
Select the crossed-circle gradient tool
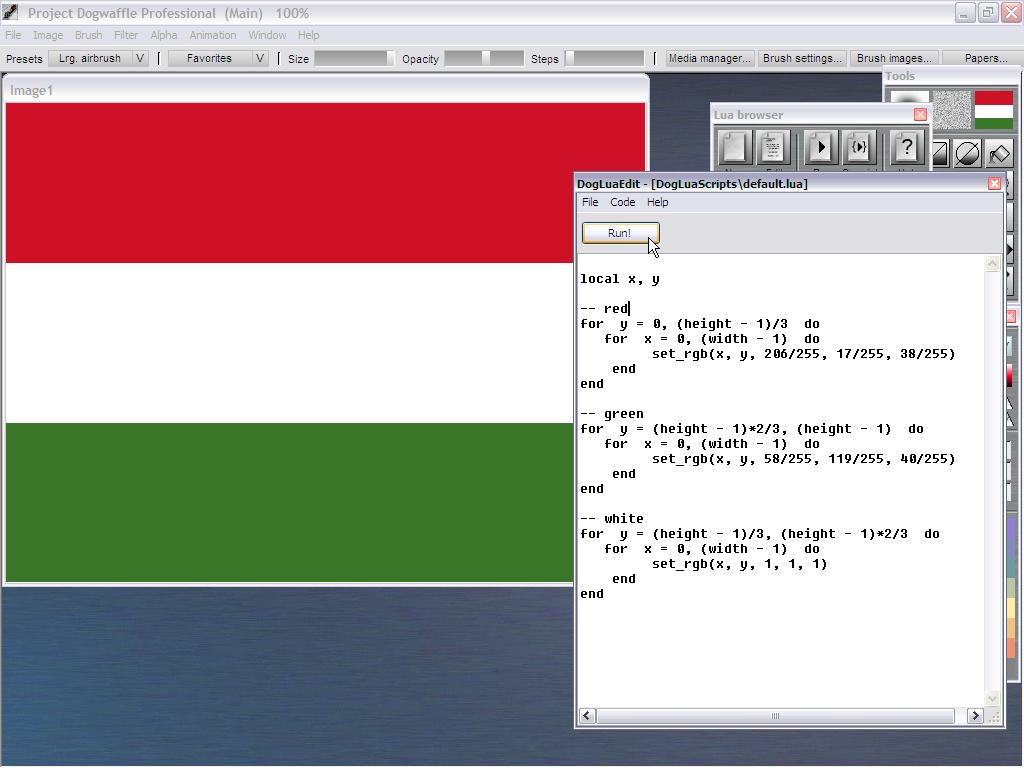[x=967, y=154]
